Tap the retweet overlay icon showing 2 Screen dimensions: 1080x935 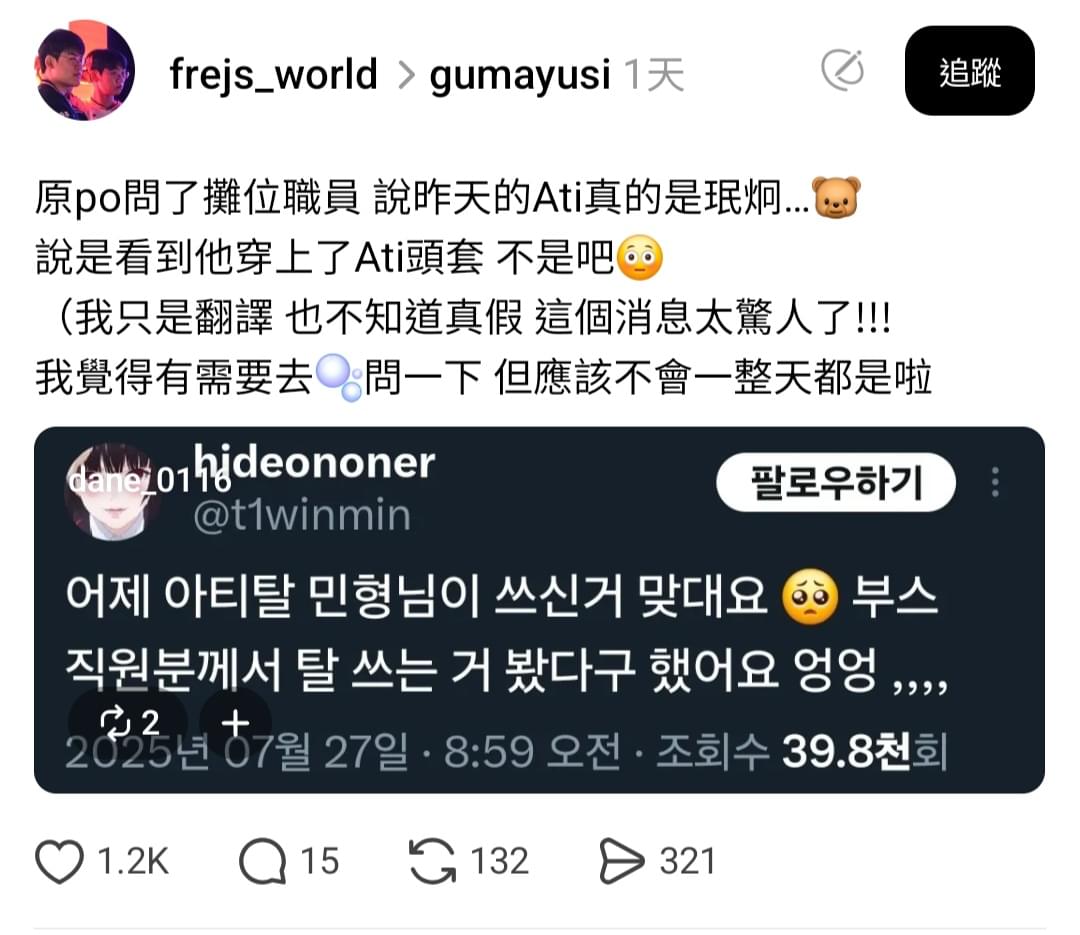point(129,723)
